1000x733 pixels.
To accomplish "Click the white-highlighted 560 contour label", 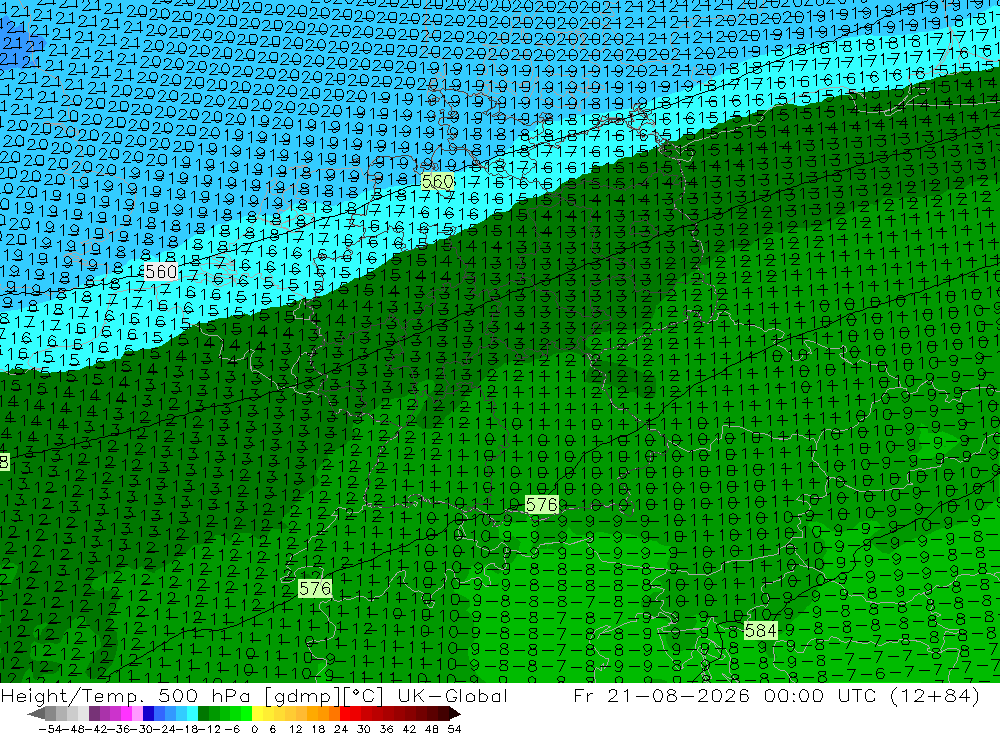I will [161, 272].
